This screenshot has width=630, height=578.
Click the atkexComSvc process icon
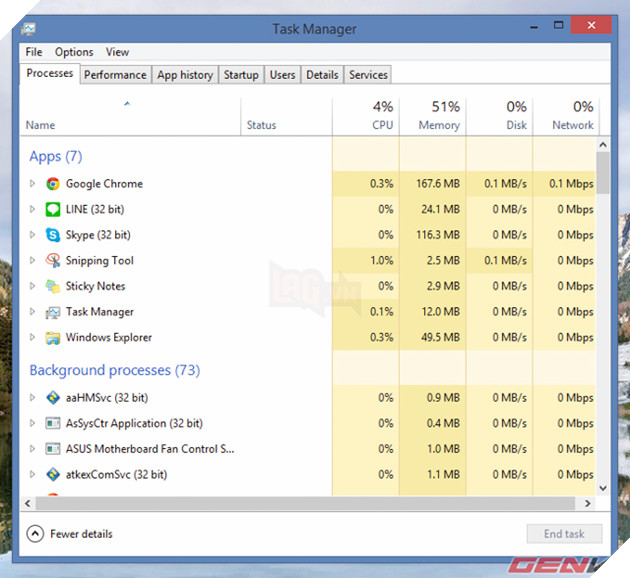[x=53, y=475]
